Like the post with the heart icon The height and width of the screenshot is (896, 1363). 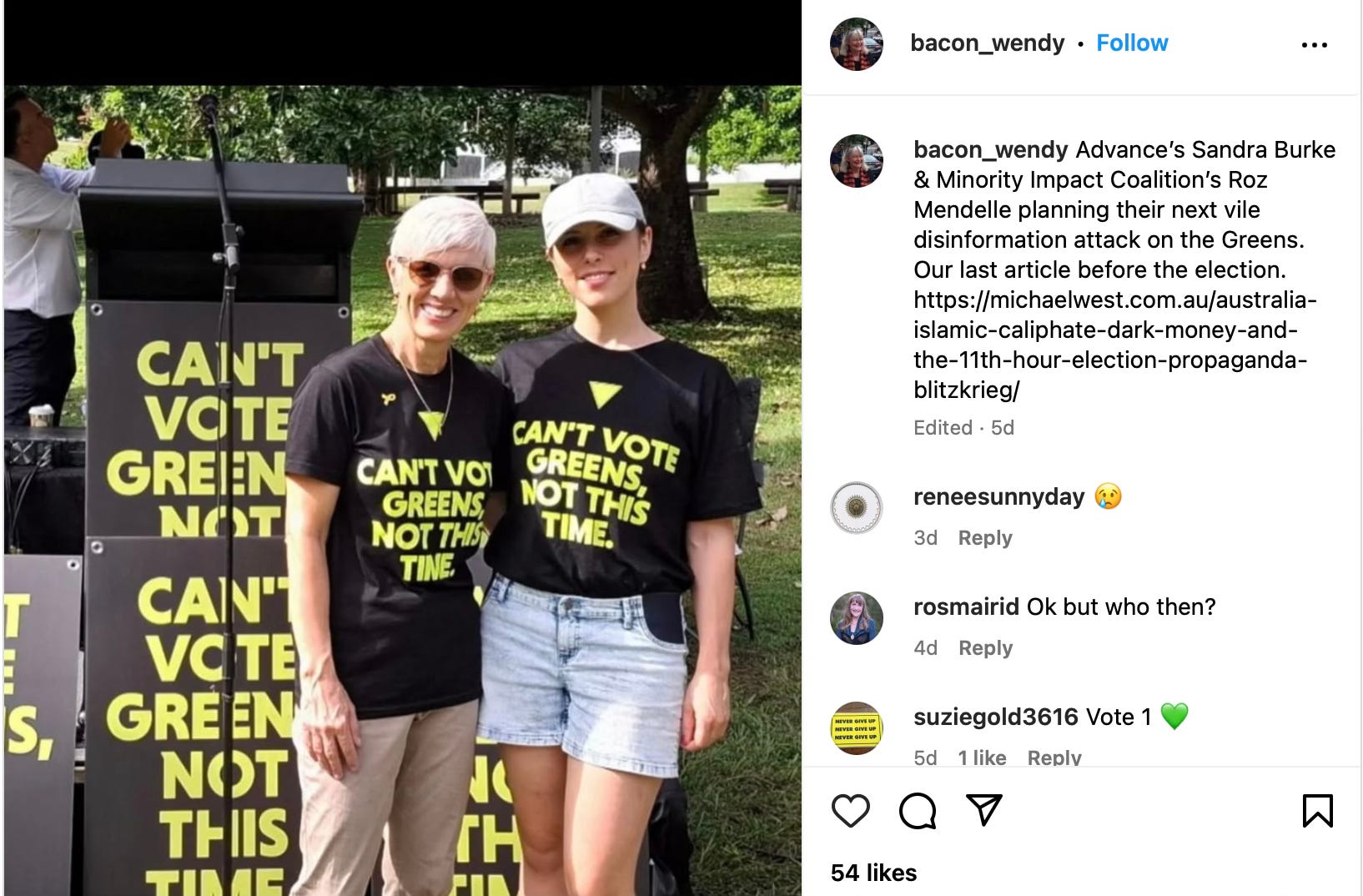[851, 811]
